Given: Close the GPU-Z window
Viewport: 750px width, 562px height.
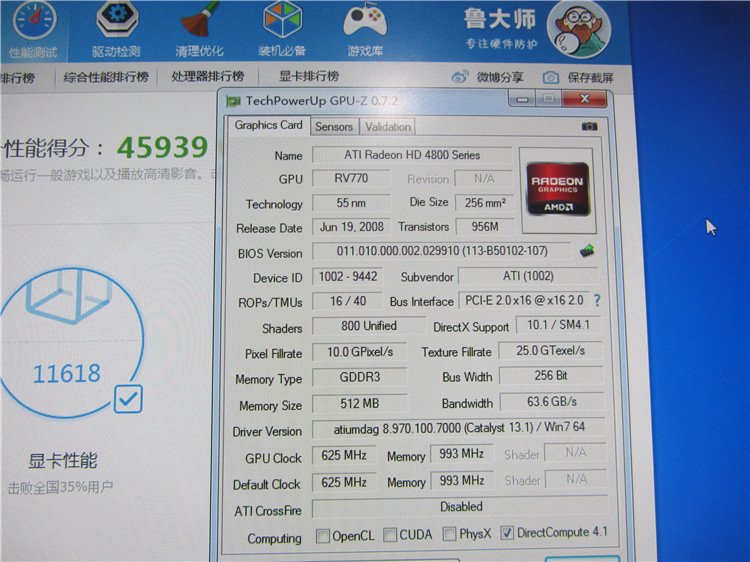Looking at the screenshot, I should (x=585, y=99).
